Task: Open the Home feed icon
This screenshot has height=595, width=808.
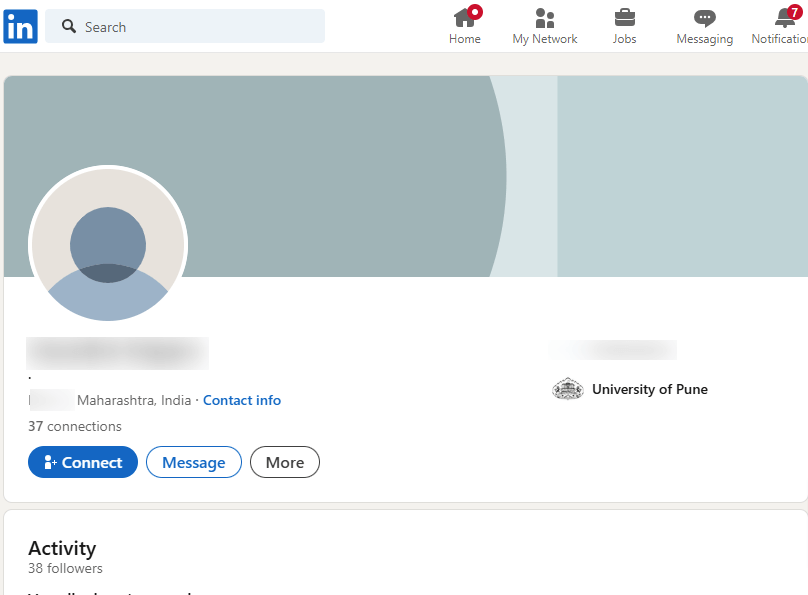Action: click(465, 19)
